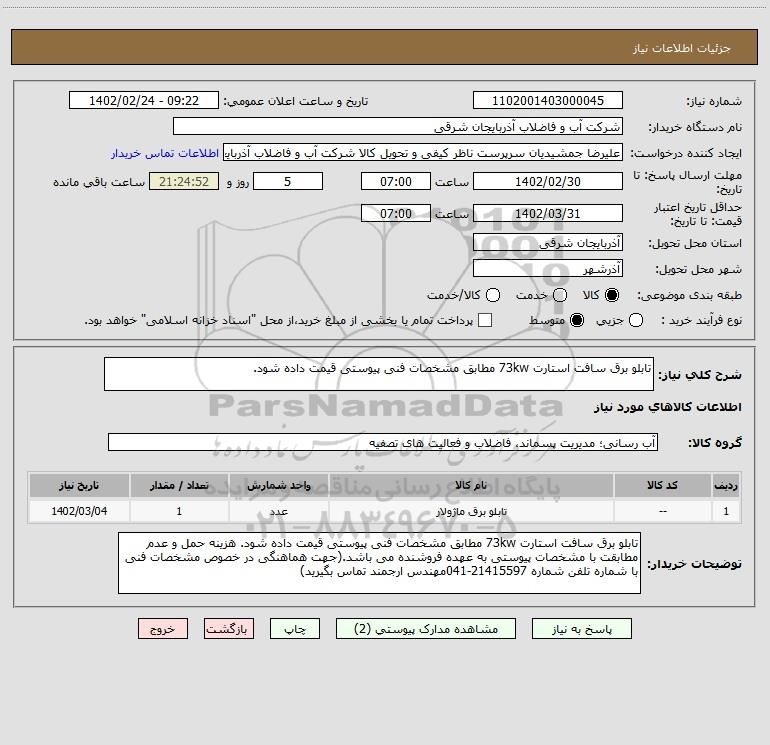Click the delivery province field آذربایجان شرقی

click(x=548, y=243)
